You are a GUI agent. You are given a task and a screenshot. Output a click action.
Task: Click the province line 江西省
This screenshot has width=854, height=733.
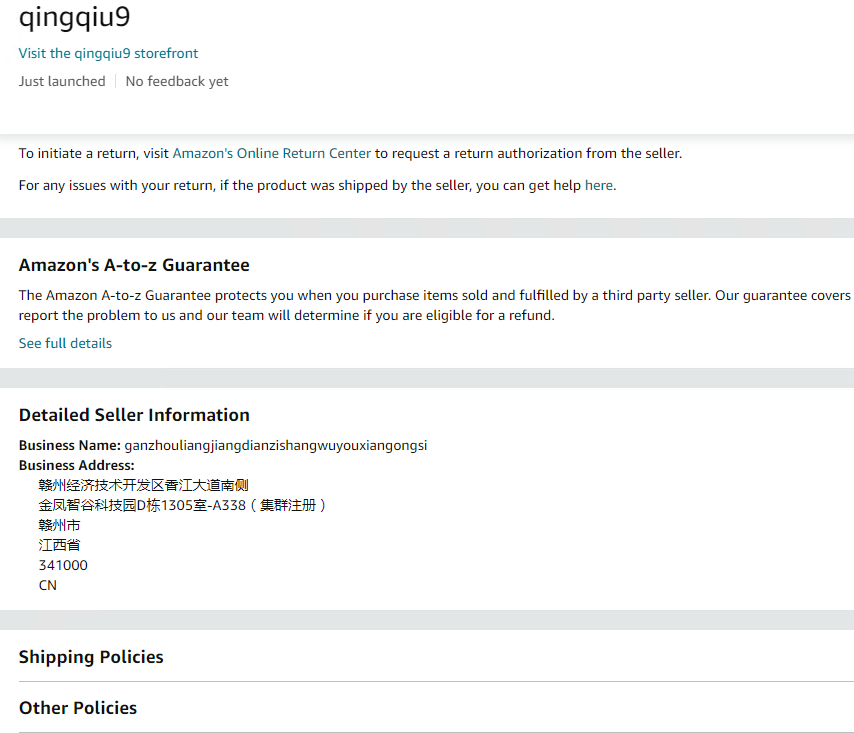coord(59,545)
